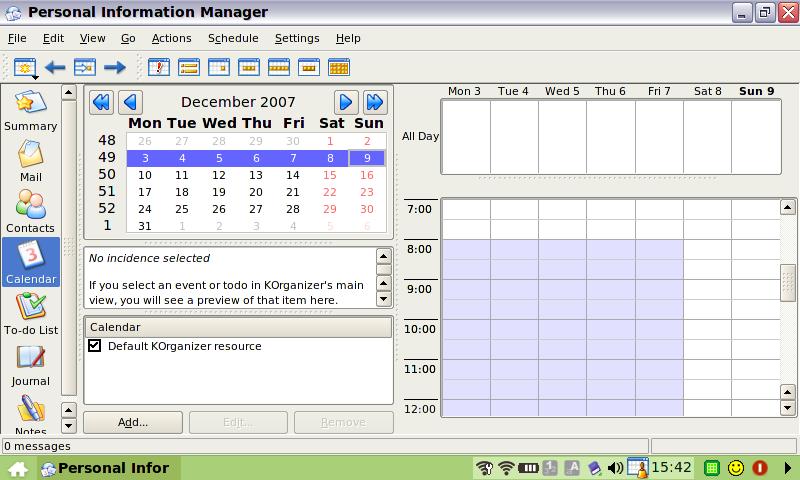
Task: Toggle the Default KOrganizer resource checkbox
Action: click(x=95, y=346)
